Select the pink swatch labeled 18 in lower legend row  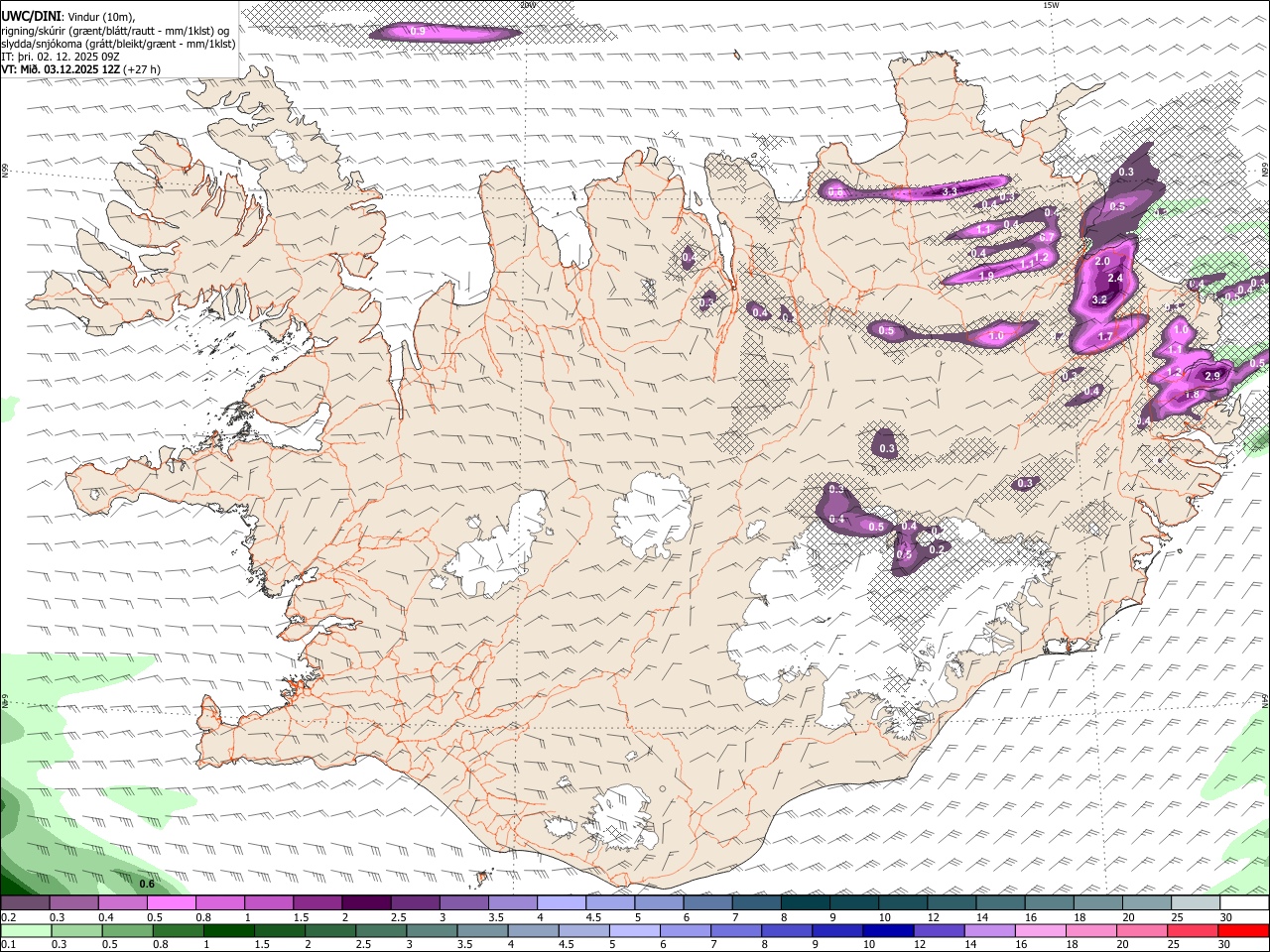[1091, 930]
